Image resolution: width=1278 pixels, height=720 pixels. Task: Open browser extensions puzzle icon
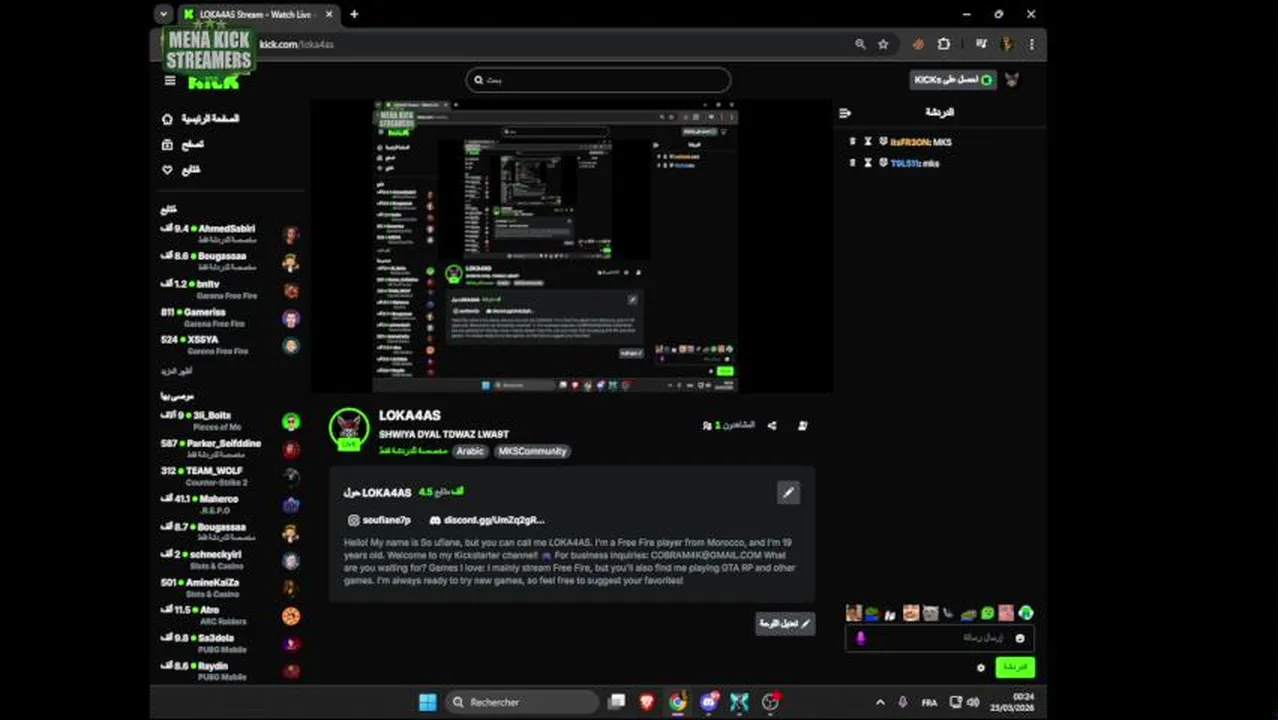(943, 44)
